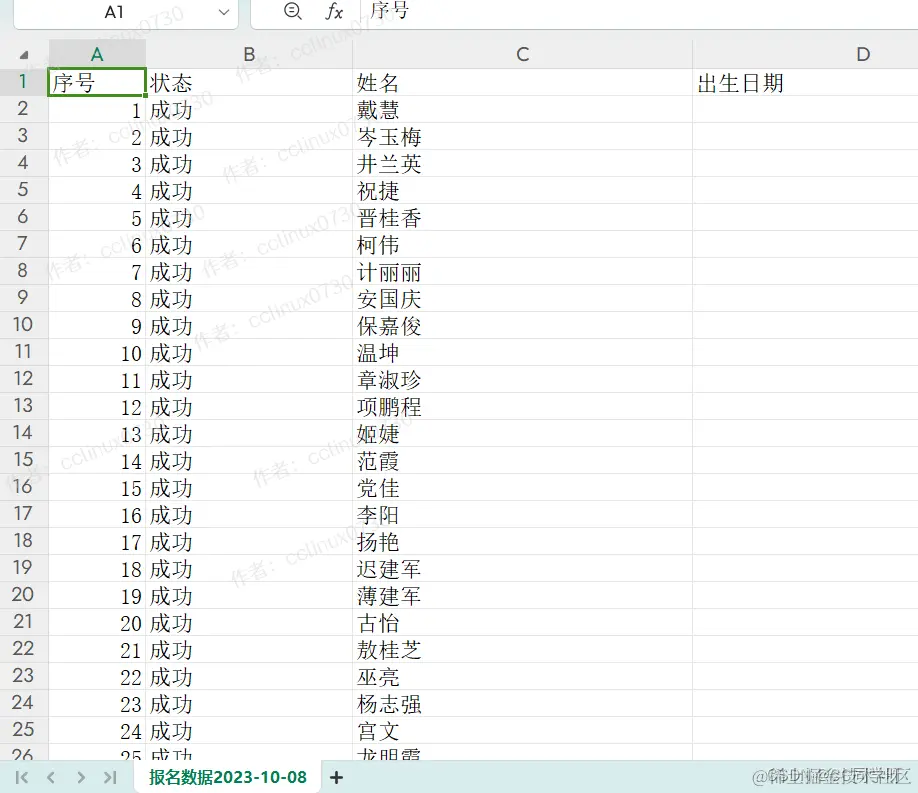
Task: Select row header 25
Action: [23, 730]
